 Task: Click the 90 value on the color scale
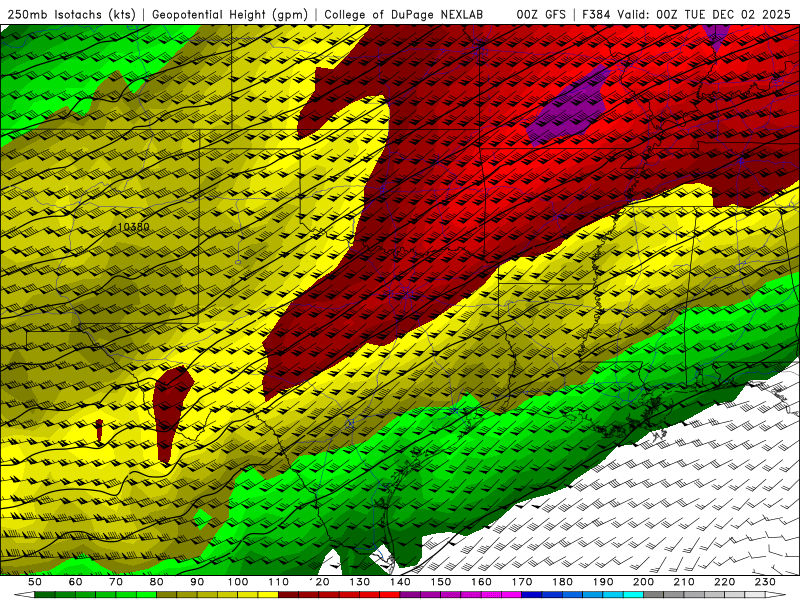[x=197, y=582]
